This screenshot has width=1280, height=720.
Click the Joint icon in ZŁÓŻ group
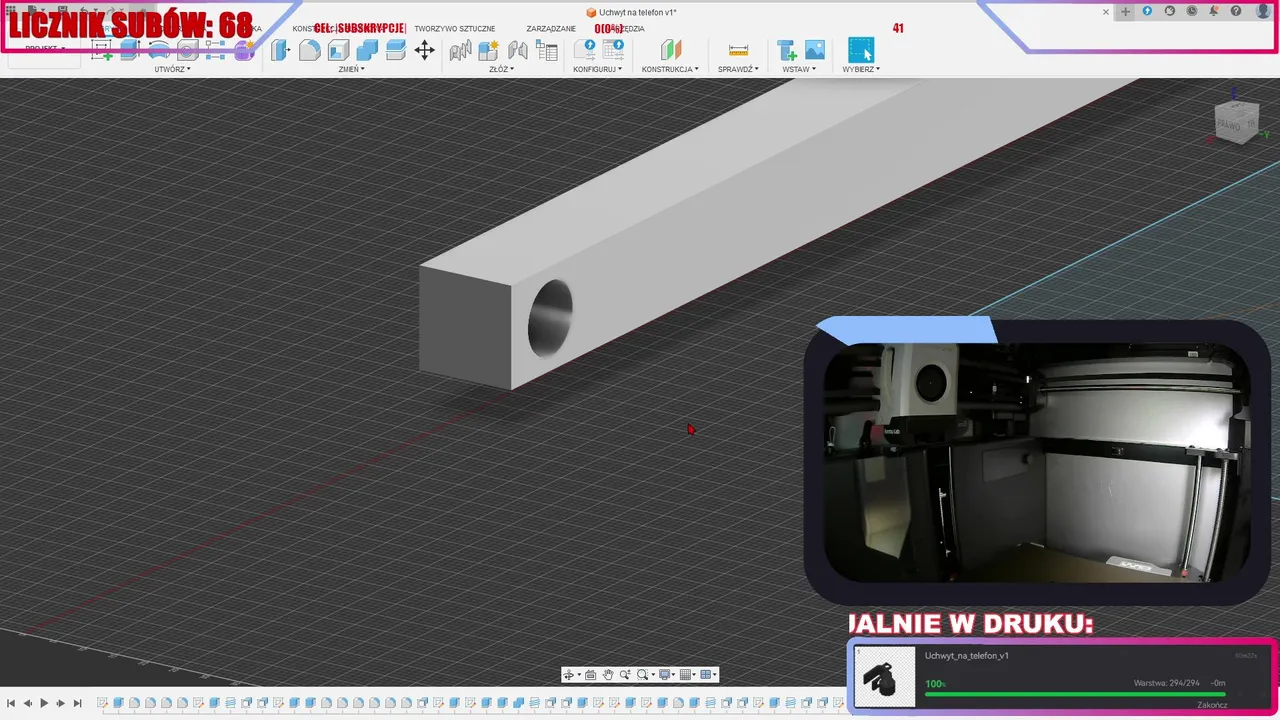[x=517, y=50]
